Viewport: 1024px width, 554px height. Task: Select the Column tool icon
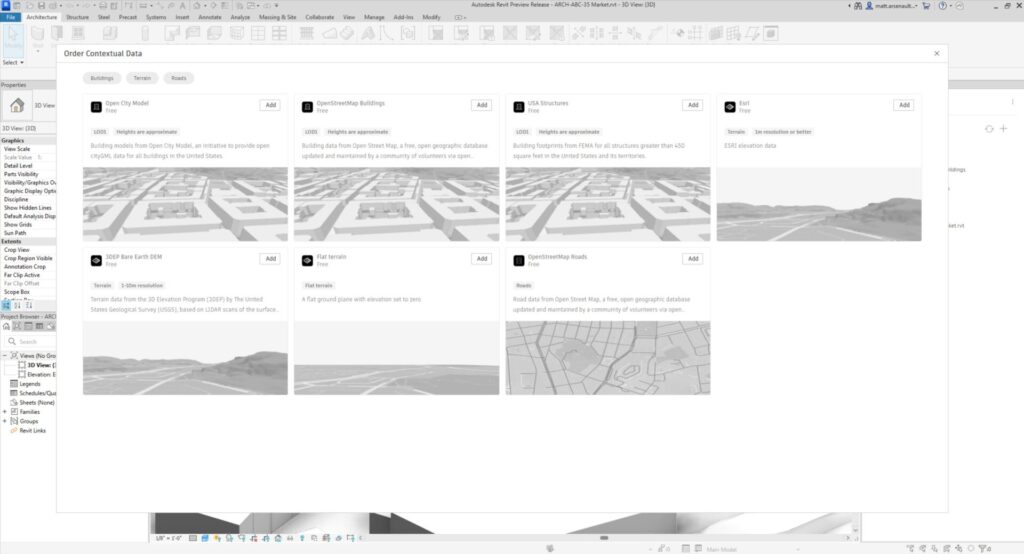[x=145, y=33]
